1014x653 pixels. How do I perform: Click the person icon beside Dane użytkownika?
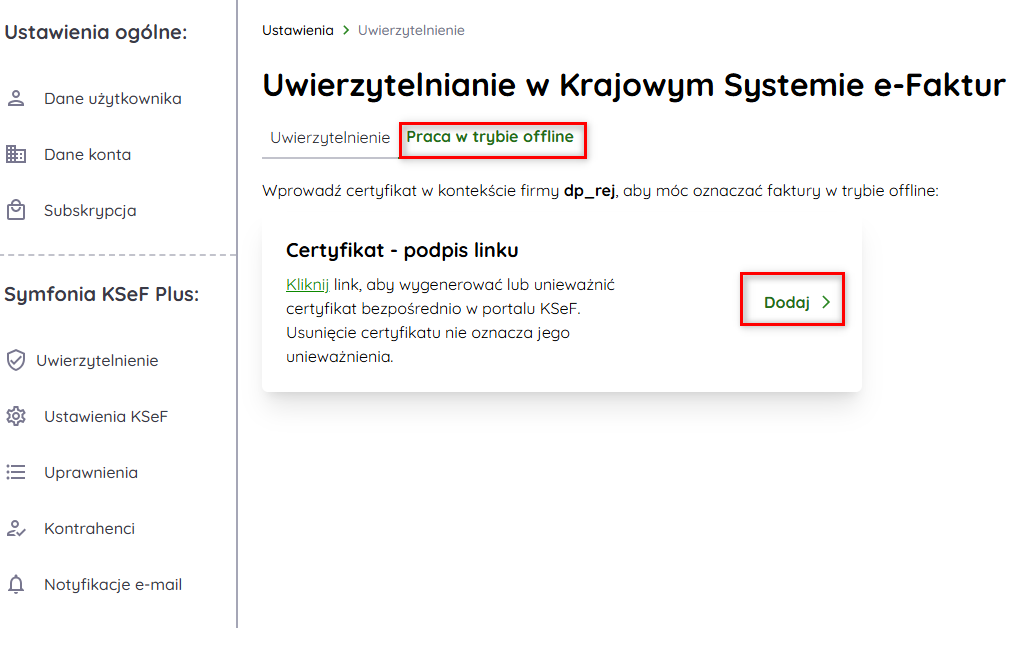tap(16, 98)
